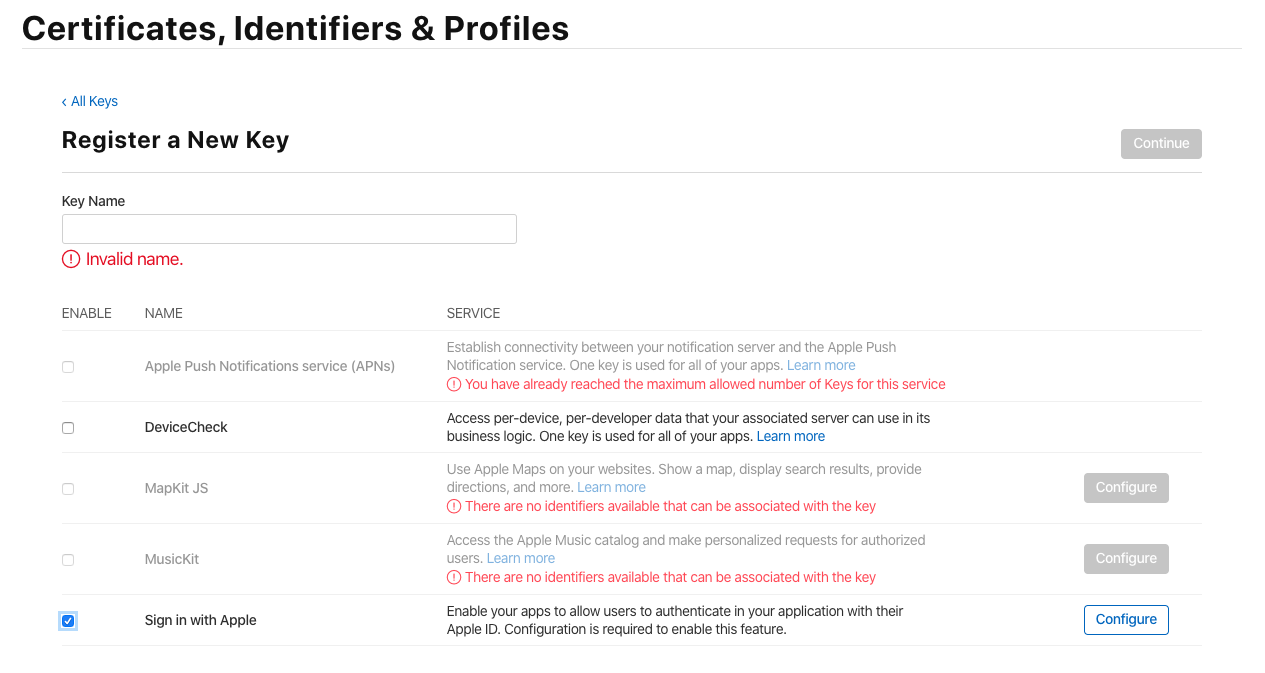Click the Continue button

click(1161, 144)
